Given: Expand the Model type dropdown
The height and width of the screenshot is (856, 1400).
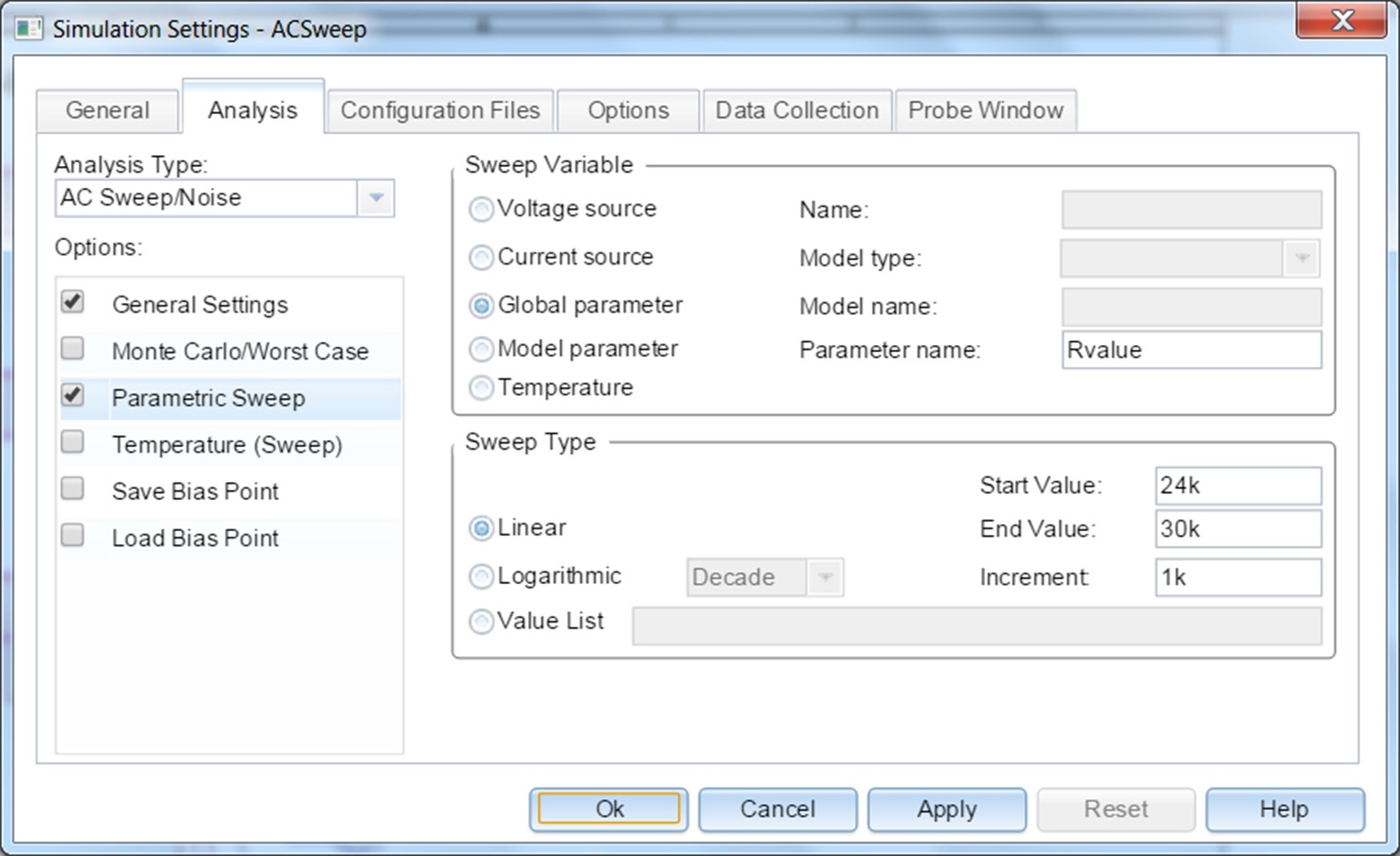Looking at the screenshot, I should point(1301,258).
